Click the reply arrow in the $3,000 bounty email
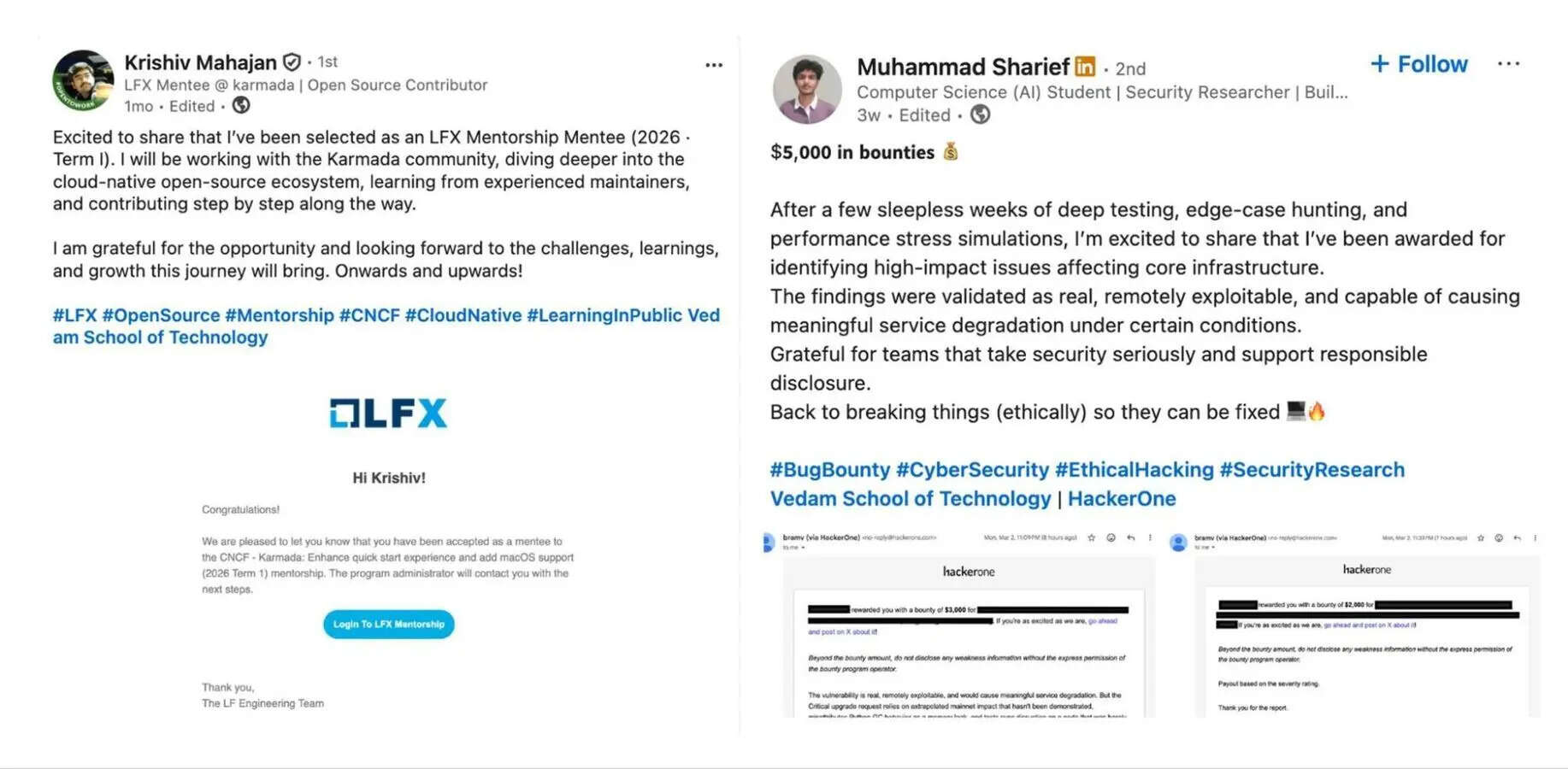 pyautogui.click(x=1131, y=538)
